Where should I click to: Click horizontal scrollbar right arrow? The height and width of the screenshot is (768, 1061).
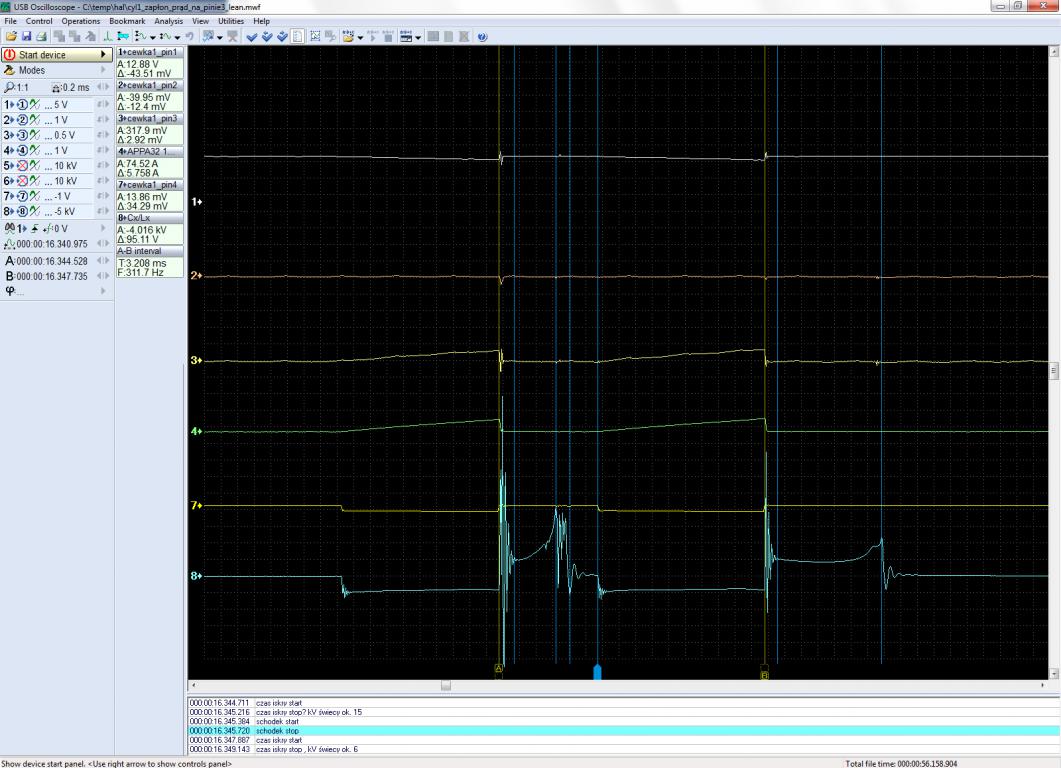coord(1042,685)
